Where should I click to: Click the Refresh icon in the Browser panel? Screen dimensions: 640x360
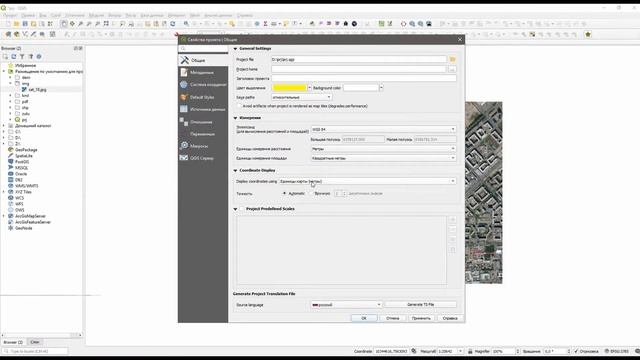point(14,57)
